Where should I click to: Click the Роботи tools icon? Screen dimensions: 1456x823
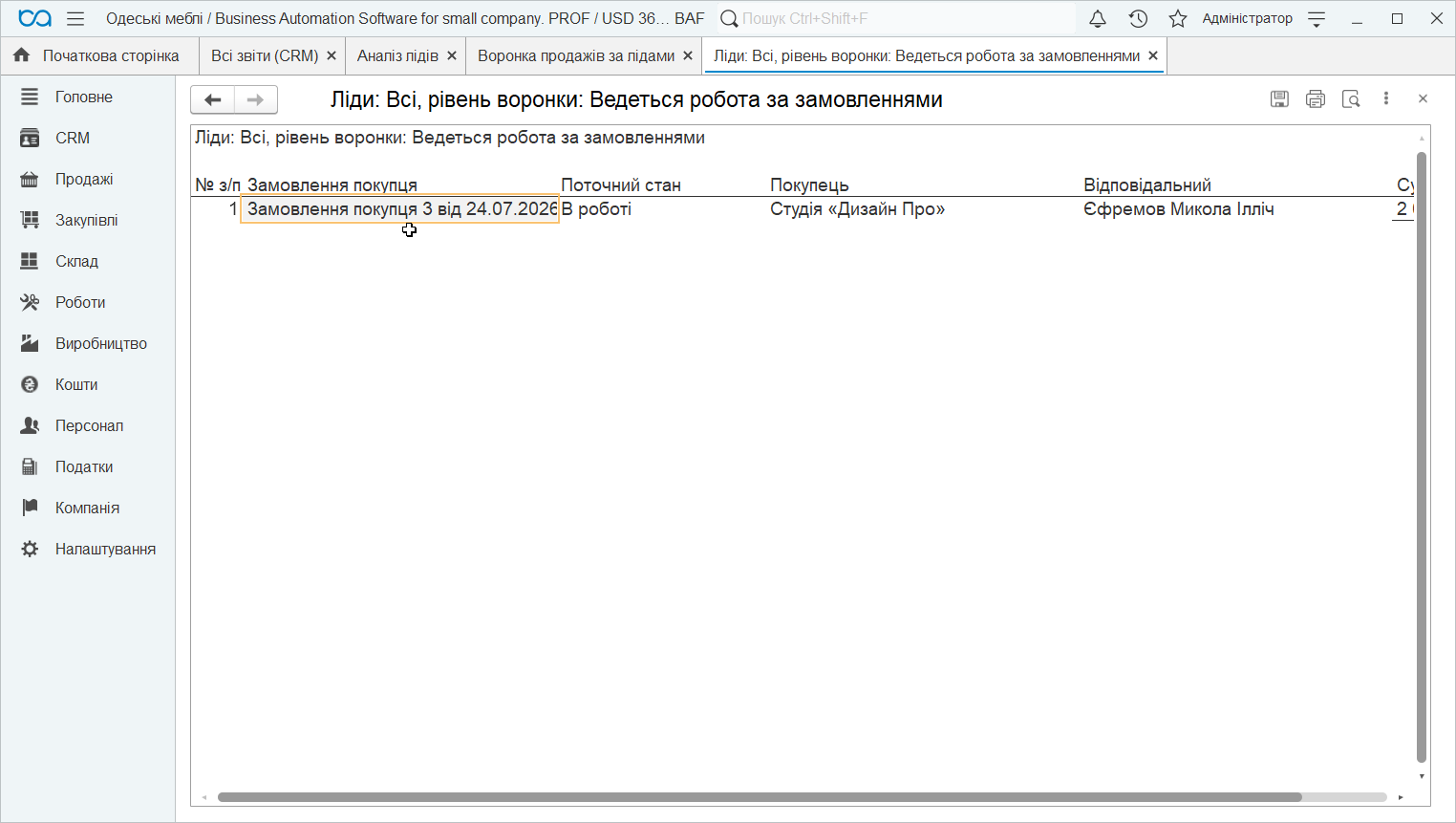click(30, 302)
